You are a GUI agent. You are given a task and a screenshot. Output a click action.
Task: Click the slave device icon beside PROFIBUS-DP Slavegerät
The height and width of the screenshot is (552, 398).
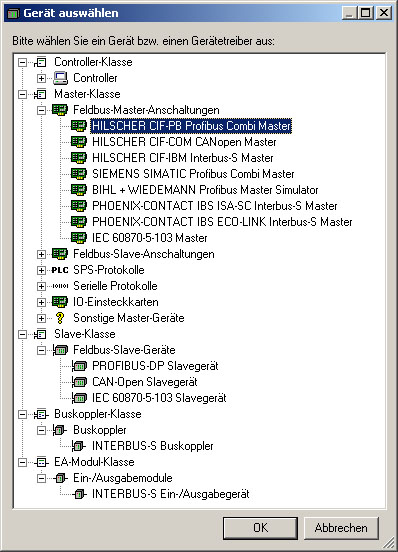point(79,366)
